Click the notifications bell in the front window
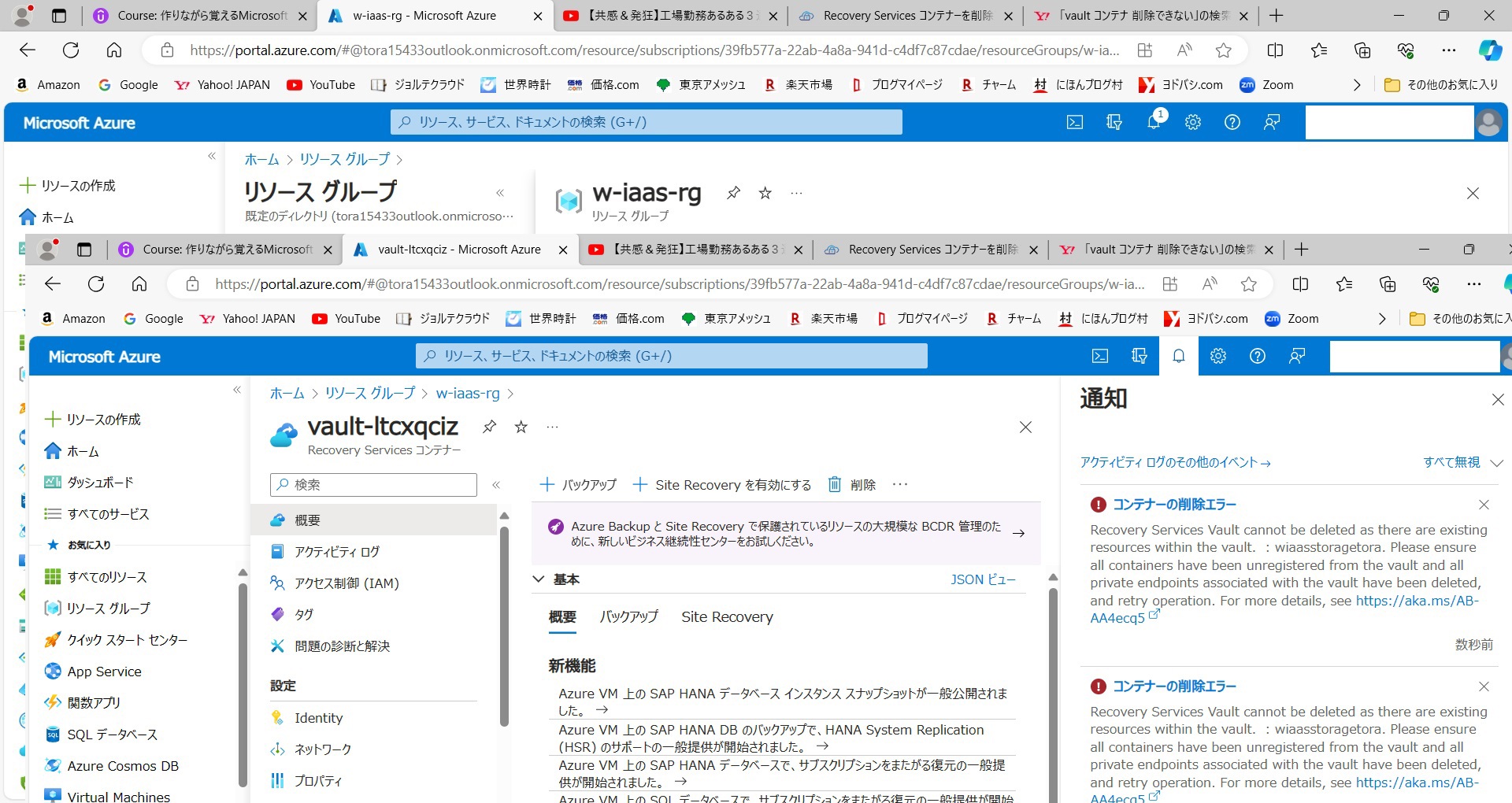The height and width of the screenshot is (803, 1512). pos(1179,356)
